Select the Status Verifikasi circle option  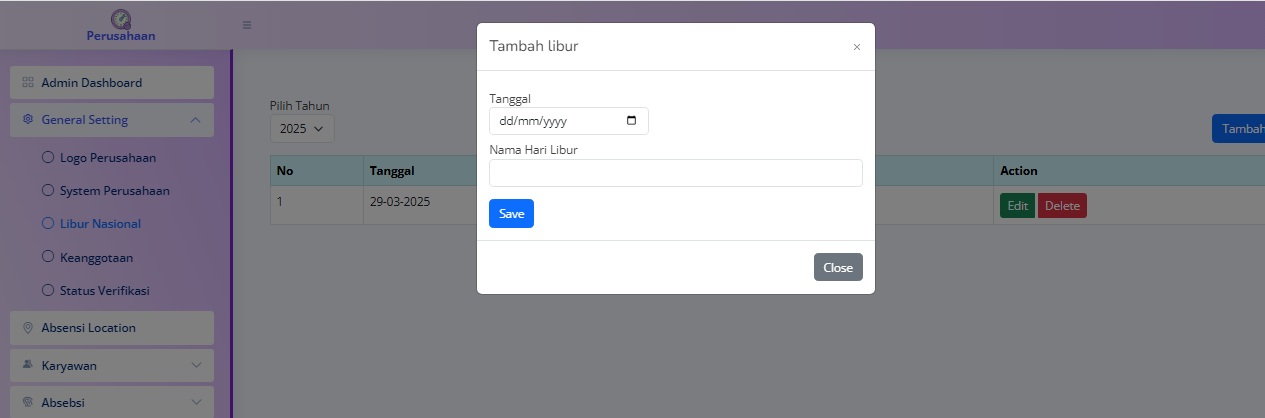point(47,290)
